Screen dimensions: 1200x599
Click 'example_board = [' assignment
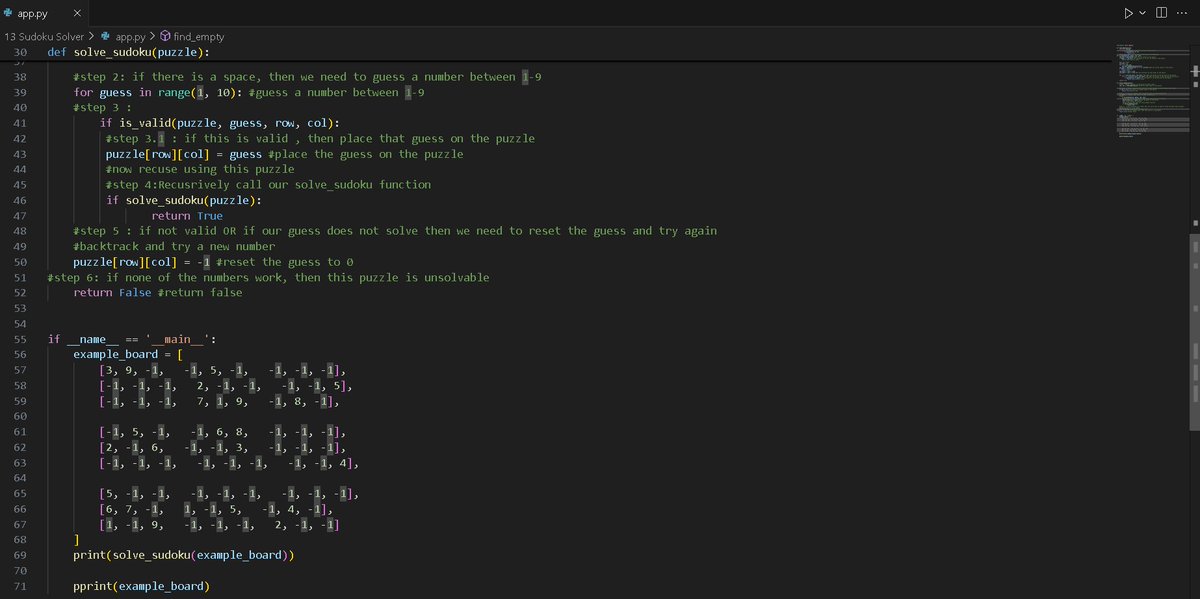click(x=128, y=354)
